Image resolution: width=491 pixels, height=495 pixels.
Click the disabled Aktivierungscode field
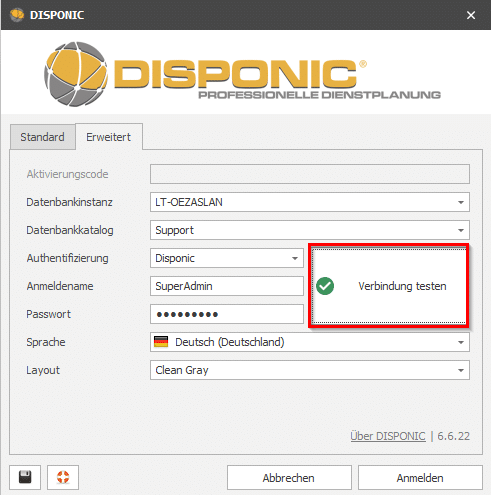point(310,174)
